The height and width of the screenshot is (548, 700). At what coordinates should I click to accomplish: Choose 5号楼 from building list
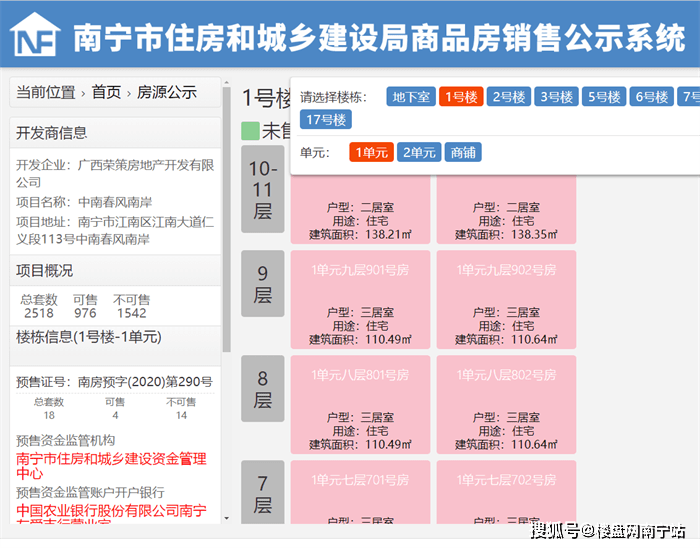605,97
